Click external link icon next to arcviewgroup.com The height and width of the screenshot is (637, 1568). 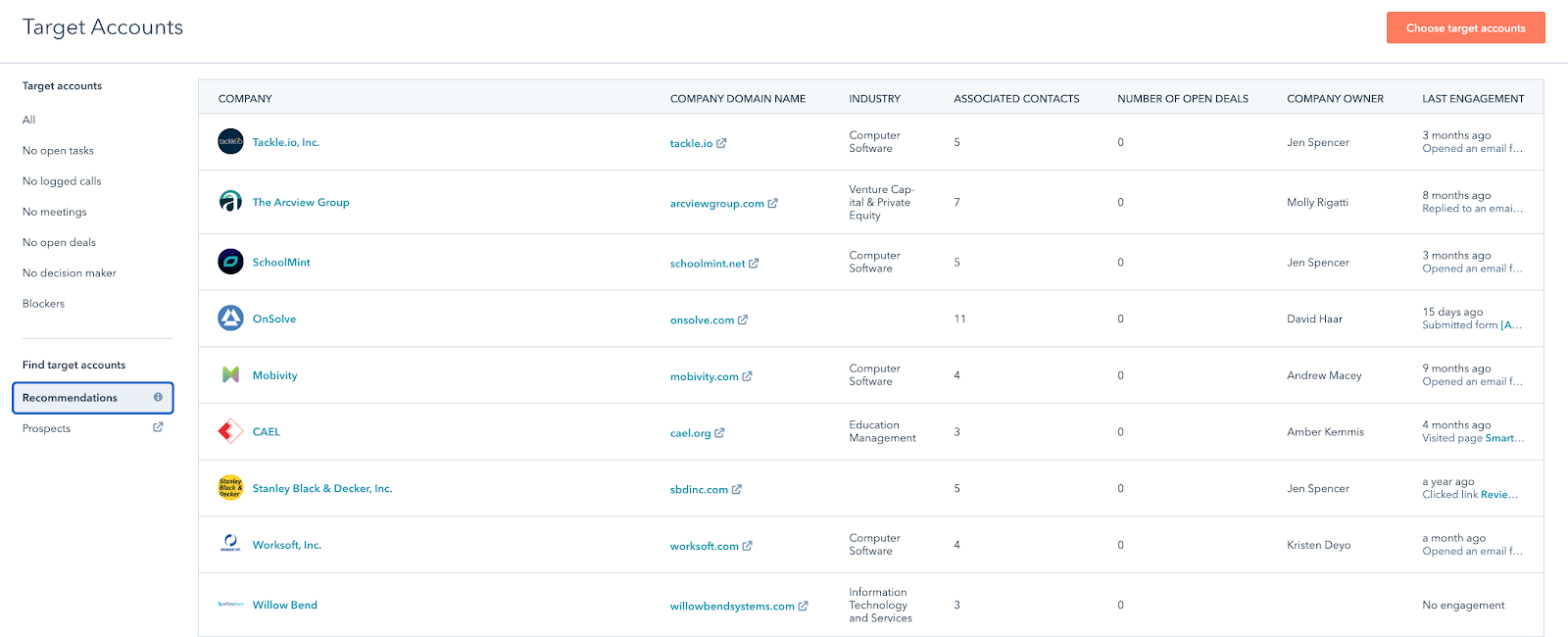coord(772,203)
